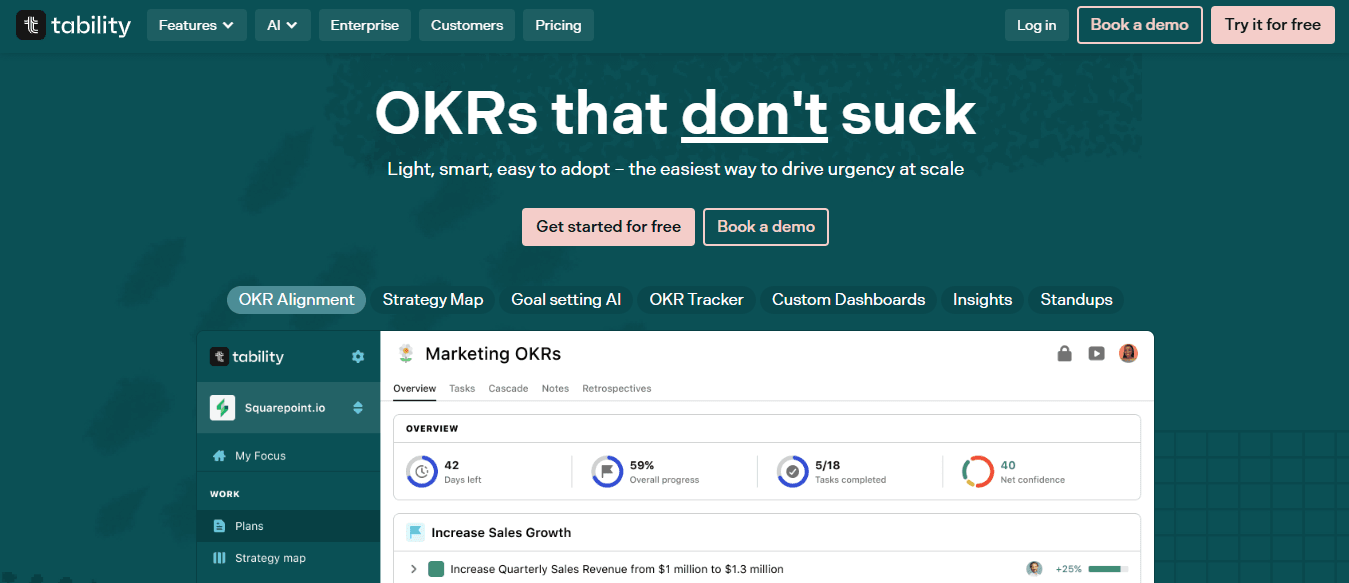Viewport: 1349px width, 583px height.
Task: Click the Net confidence donut chart
Action: pyautogui.click(x=978, y=471)
